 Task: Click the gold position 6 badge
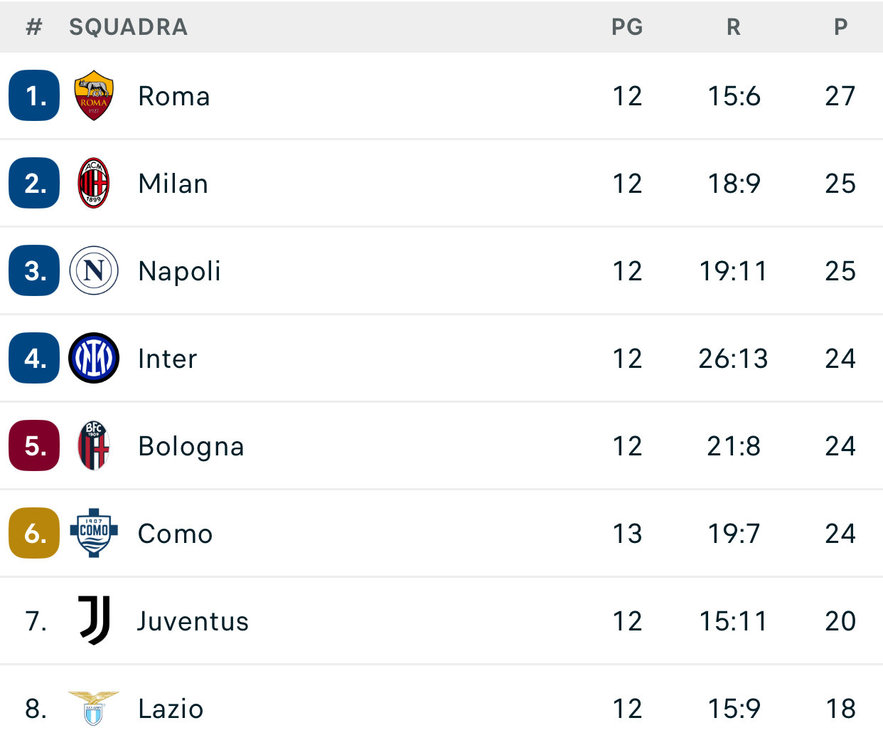(35, 533)
